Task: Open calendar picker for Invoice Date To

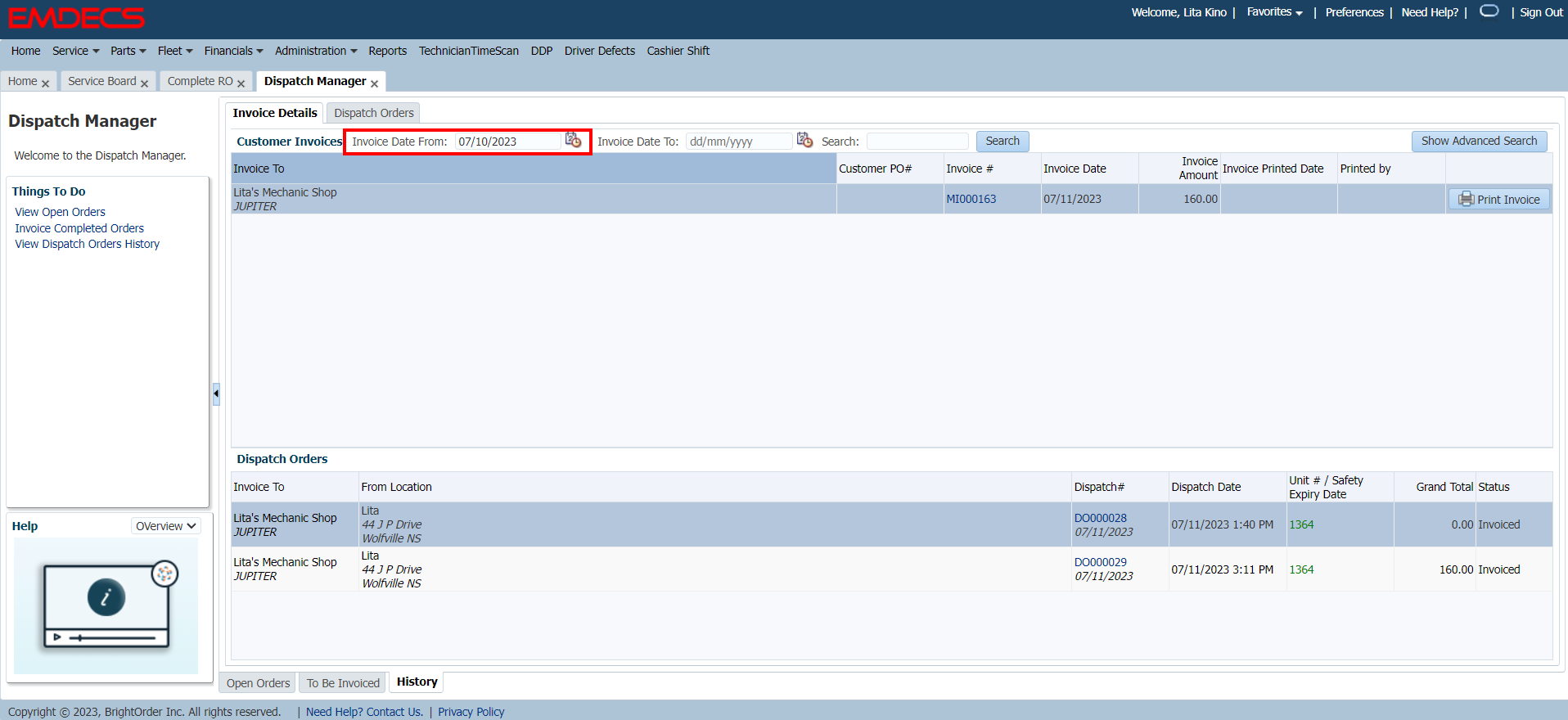Action: coord(804,141)
